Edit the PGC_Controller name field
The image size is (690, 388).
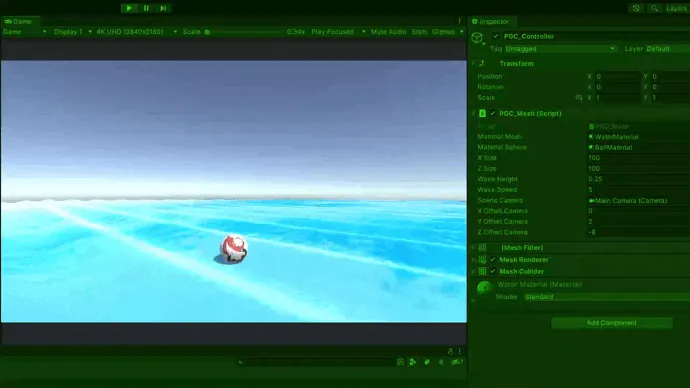[596, 36]
